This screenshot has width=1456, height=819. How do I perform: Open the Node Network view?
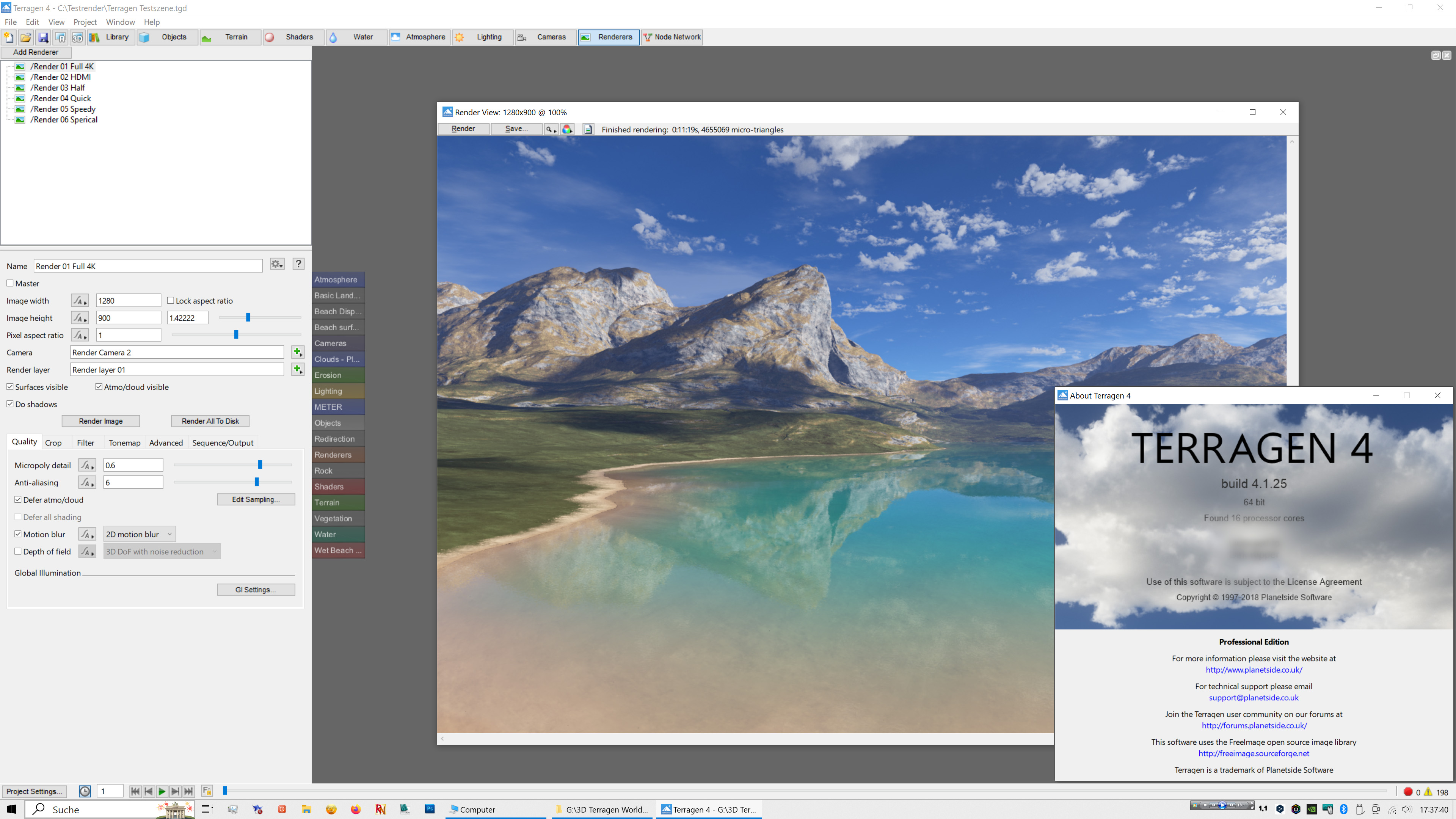click(x=672, y=37)
